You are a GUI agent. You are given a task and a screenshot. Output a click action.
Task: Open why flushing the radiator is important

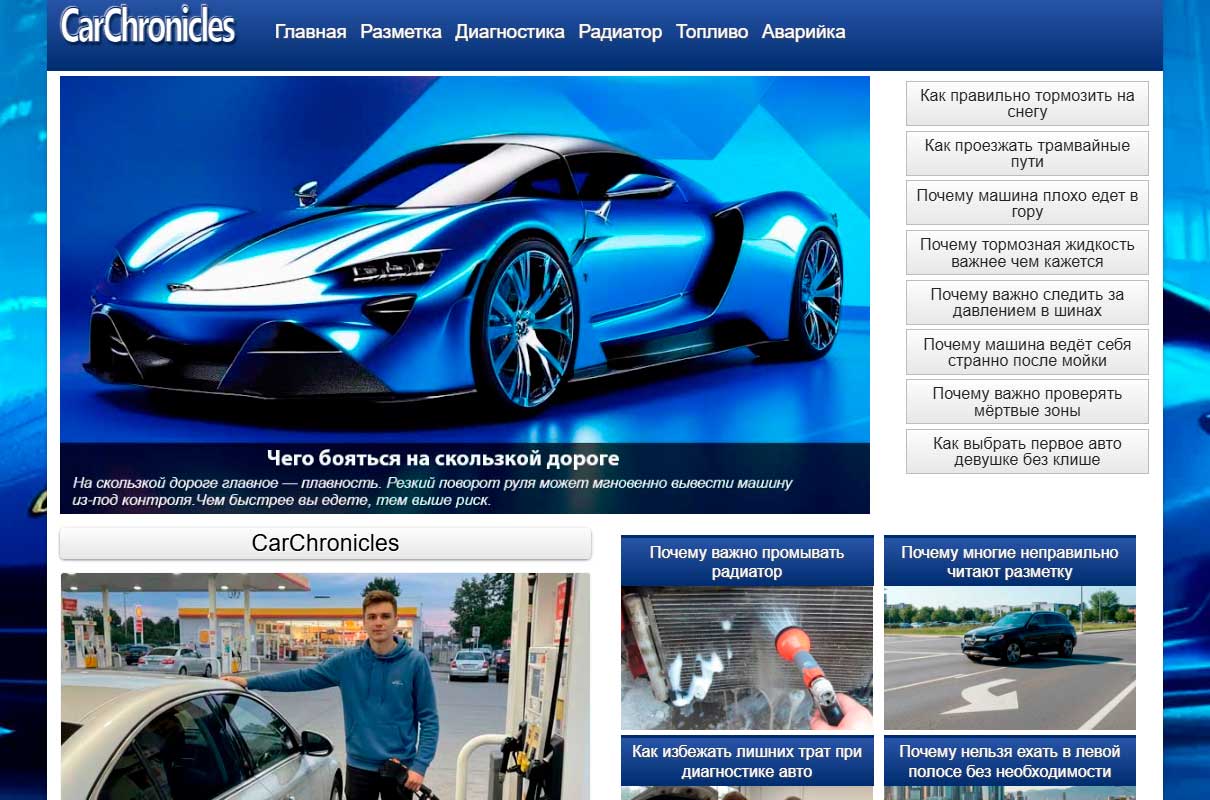tap(747, 560)
